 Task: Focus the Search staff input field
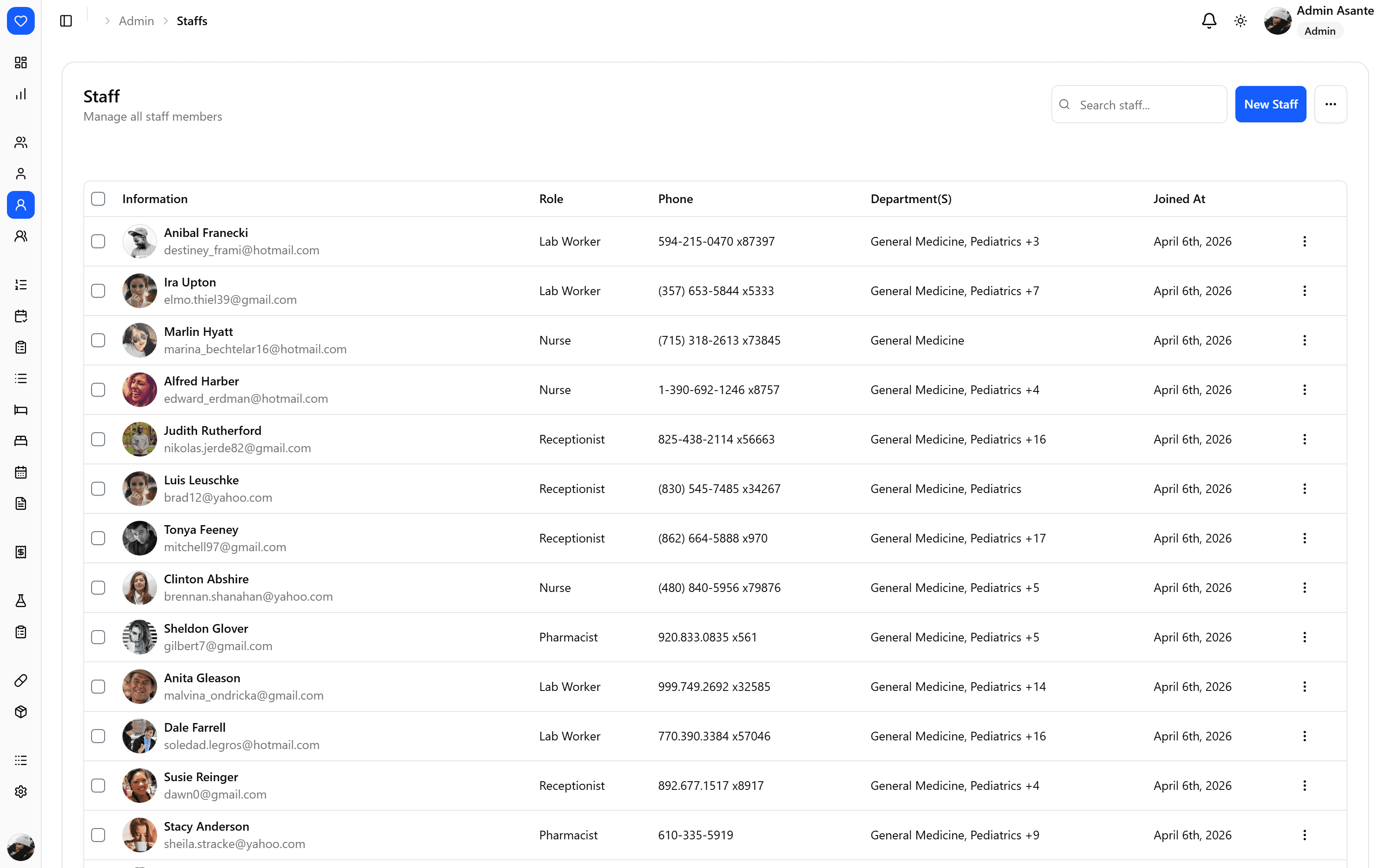(1139, 105)
